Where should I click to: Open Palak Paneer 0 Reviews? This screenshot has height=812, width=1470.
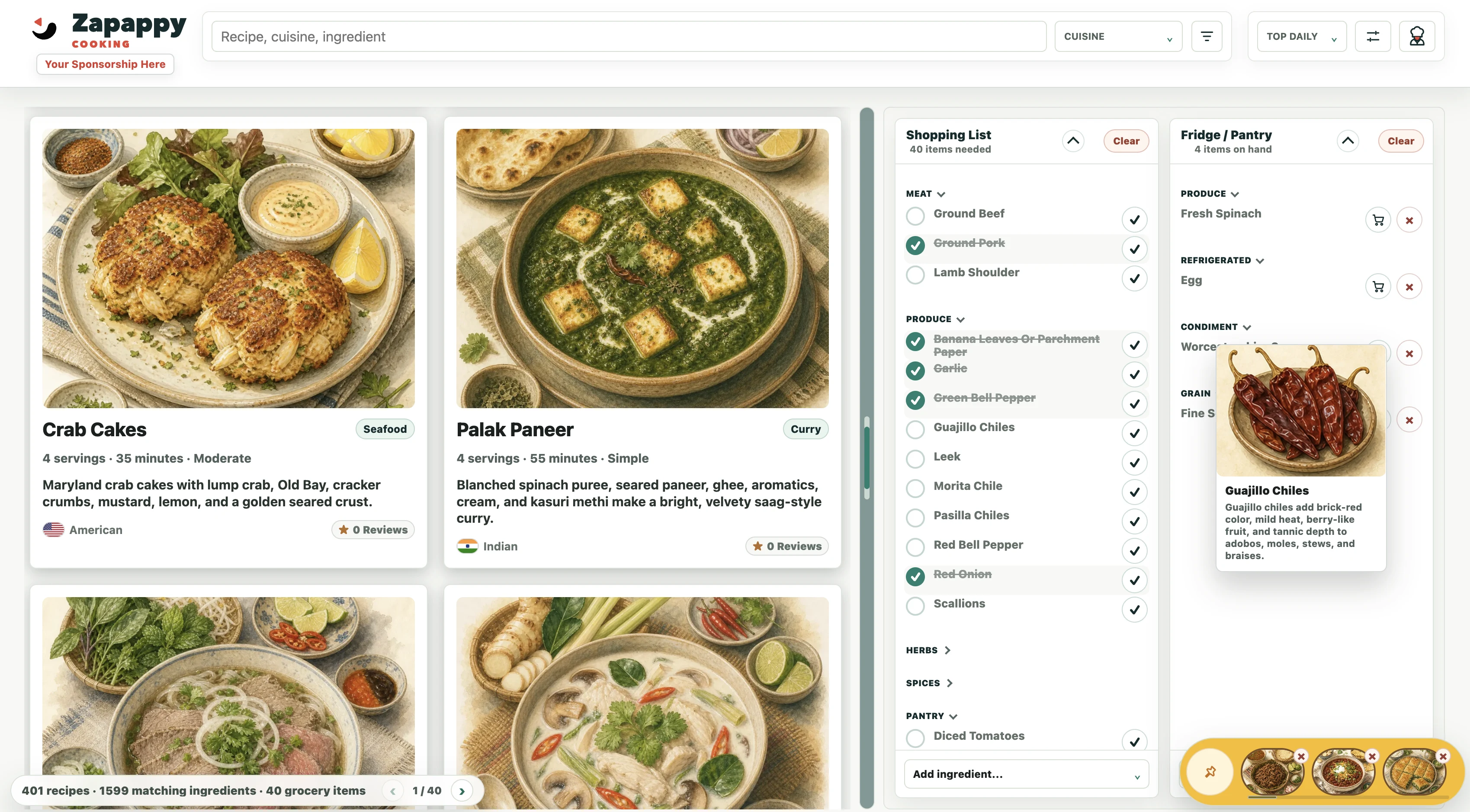787,546
